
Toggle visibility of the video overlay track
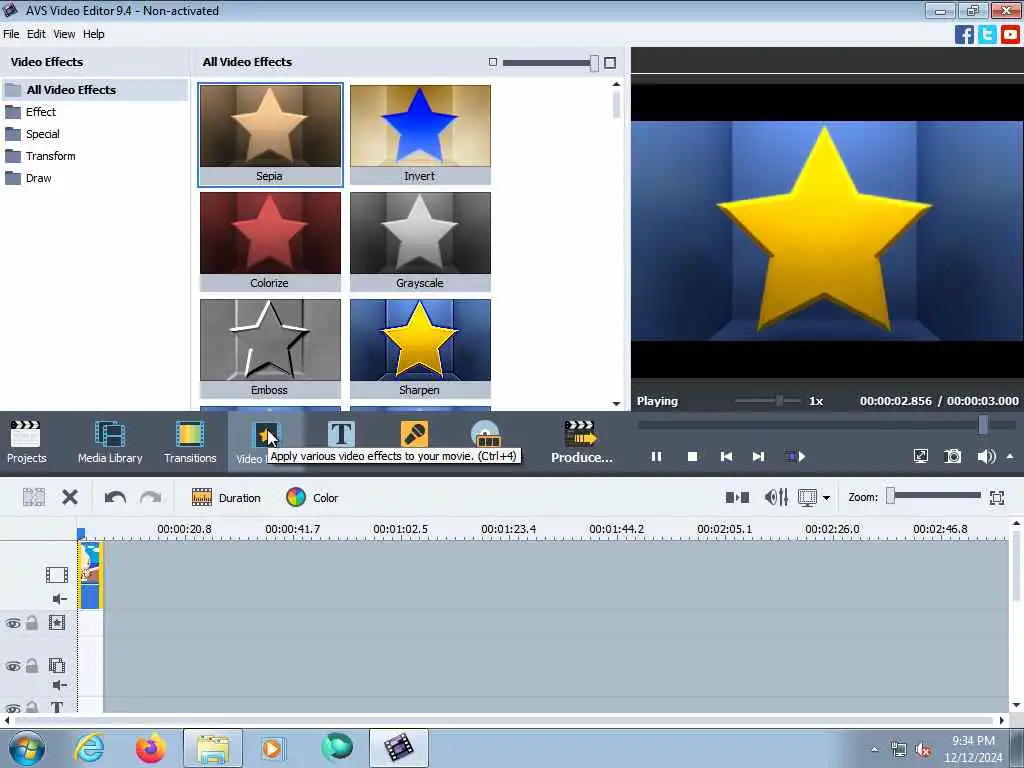[13, 666]
